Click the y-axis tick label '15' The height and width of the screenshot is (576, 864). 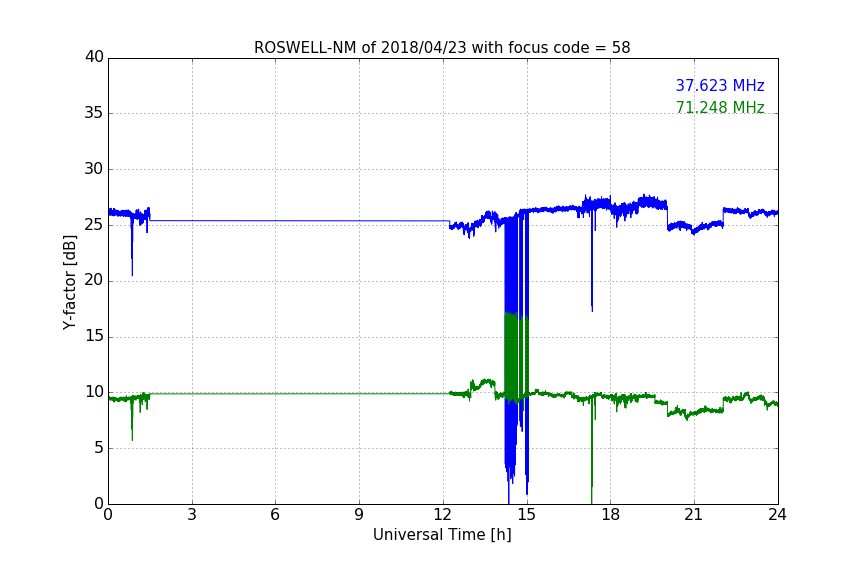(x=94, y=336)
